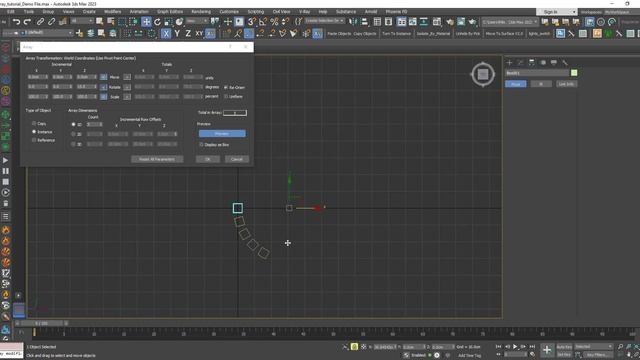Image resolution: width=640 pixels, height=360 pixels.
Task: Open the Modifiers menu
Action: 113,12
